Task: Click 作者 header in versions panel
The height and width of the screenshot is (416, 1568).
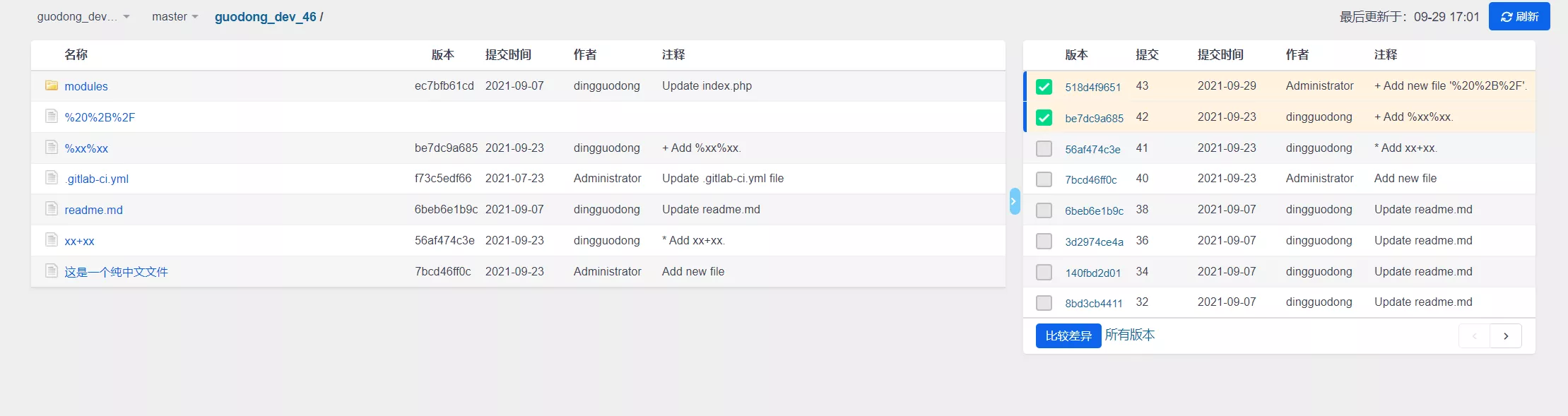Action: 1297,54
